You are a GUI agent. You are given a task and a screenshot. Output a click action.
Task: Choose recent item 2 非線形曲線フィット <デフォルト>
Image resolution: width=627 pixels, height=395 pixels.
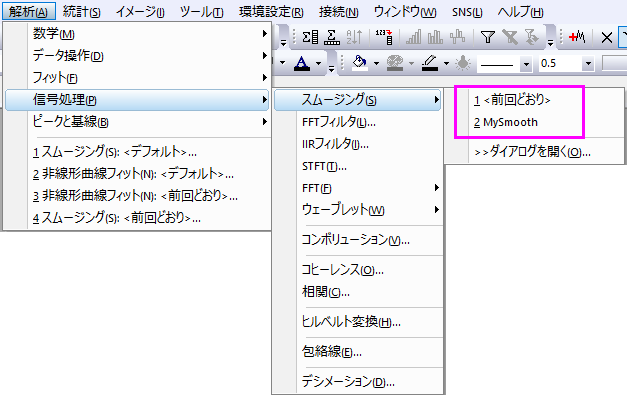point(137,174)
